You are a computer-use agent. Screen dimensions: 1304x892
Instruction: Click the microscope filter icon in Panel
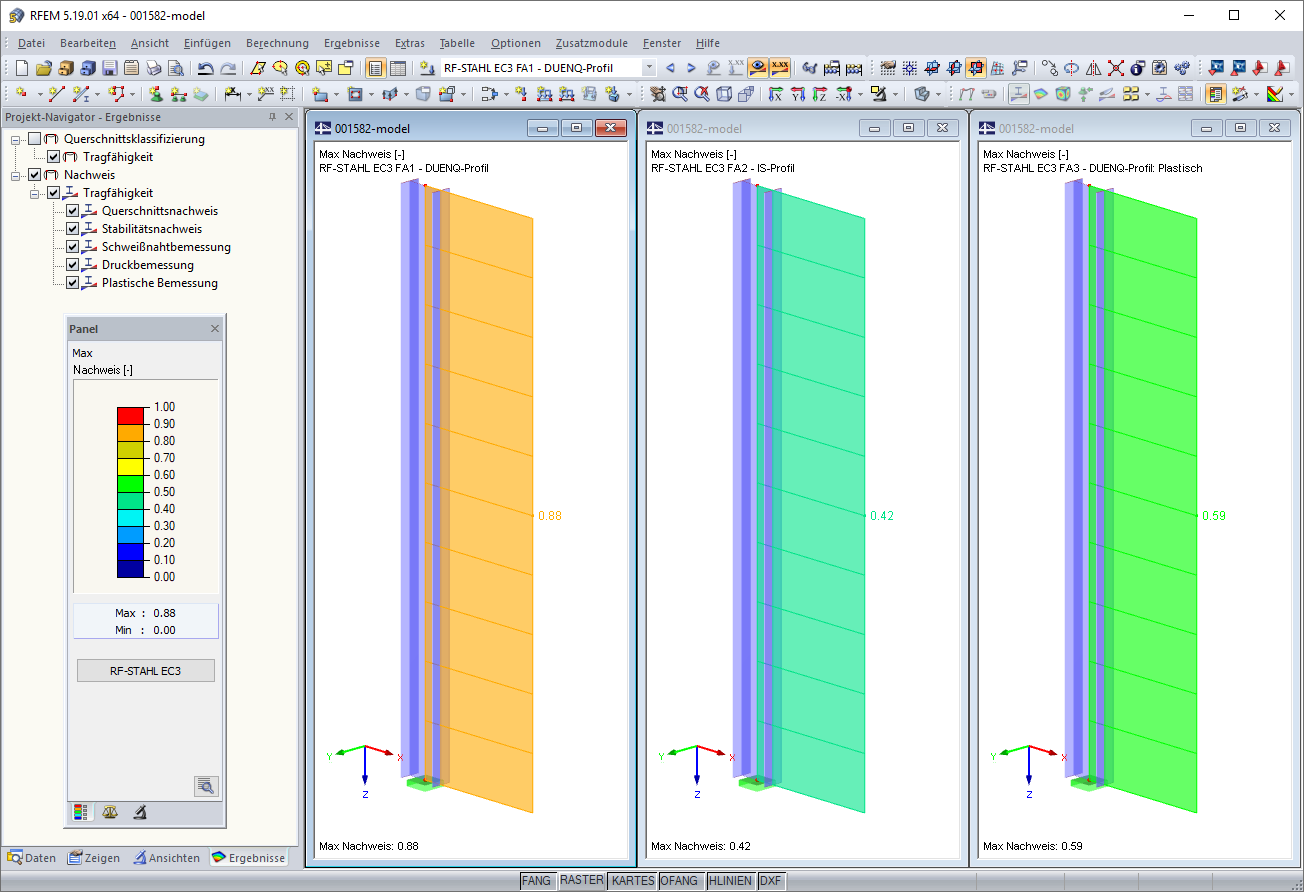coord(140,812)
